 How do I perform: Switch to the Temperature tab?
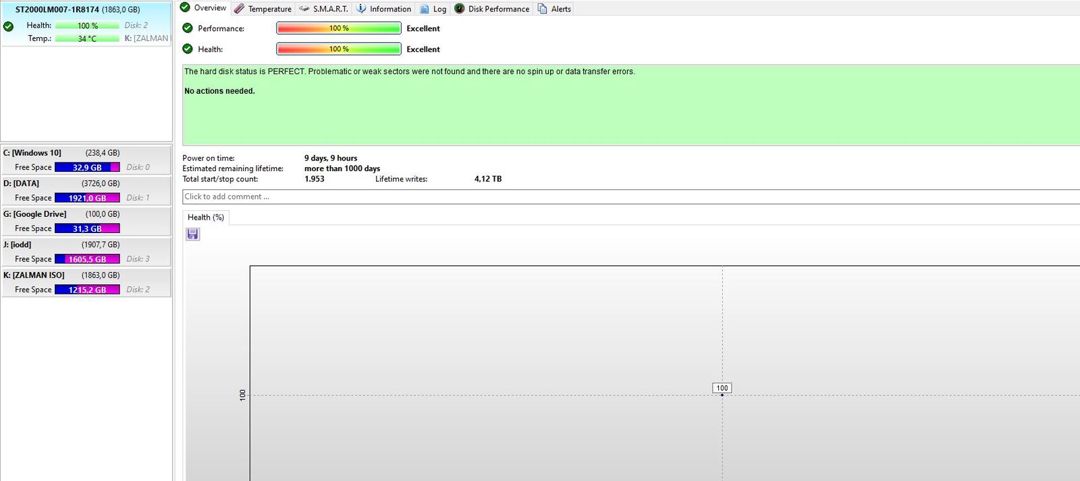[x=262, y=8]
